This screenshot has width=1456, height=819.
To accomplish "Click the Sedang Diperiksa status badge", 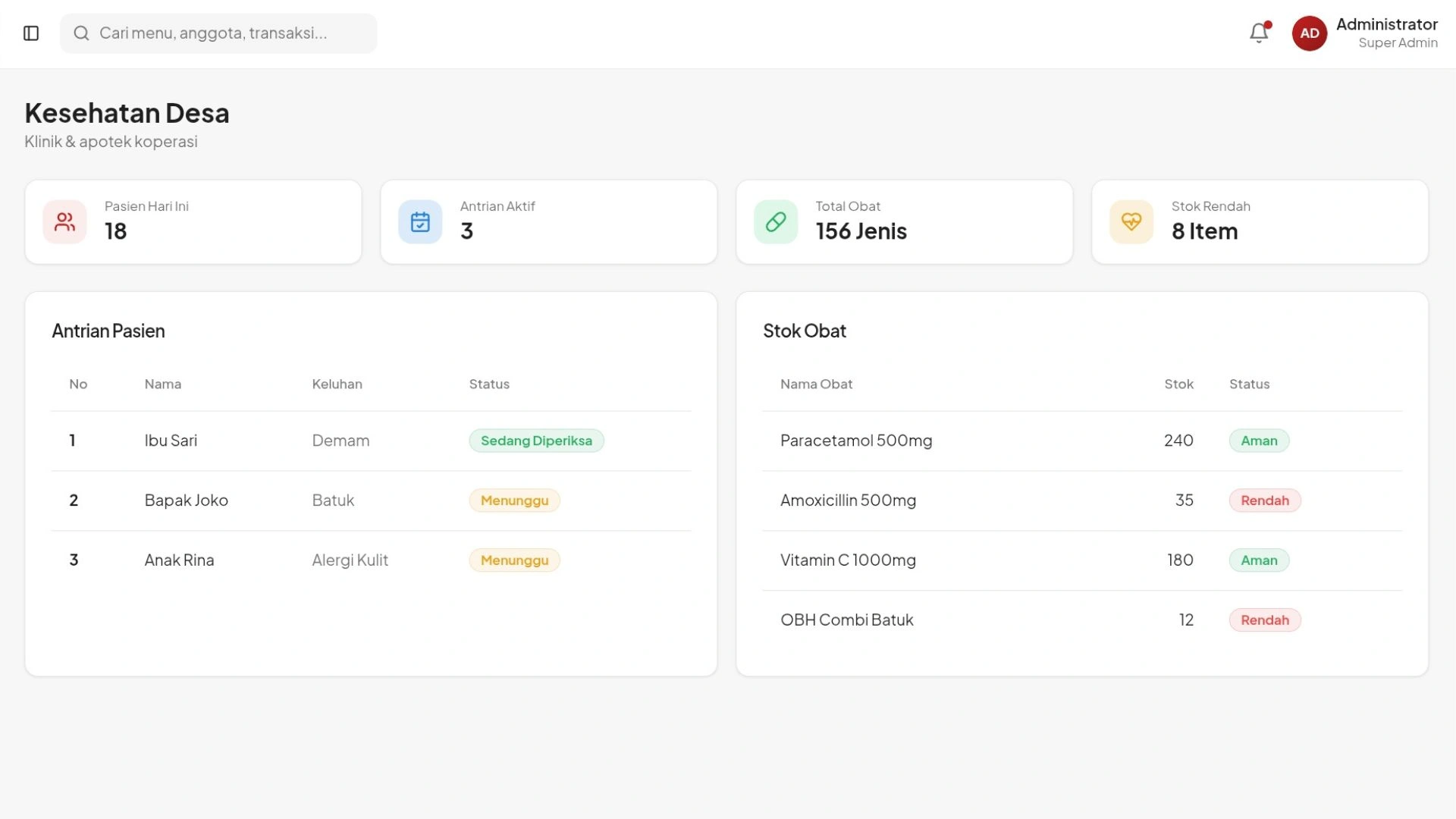I will point(535,441).
